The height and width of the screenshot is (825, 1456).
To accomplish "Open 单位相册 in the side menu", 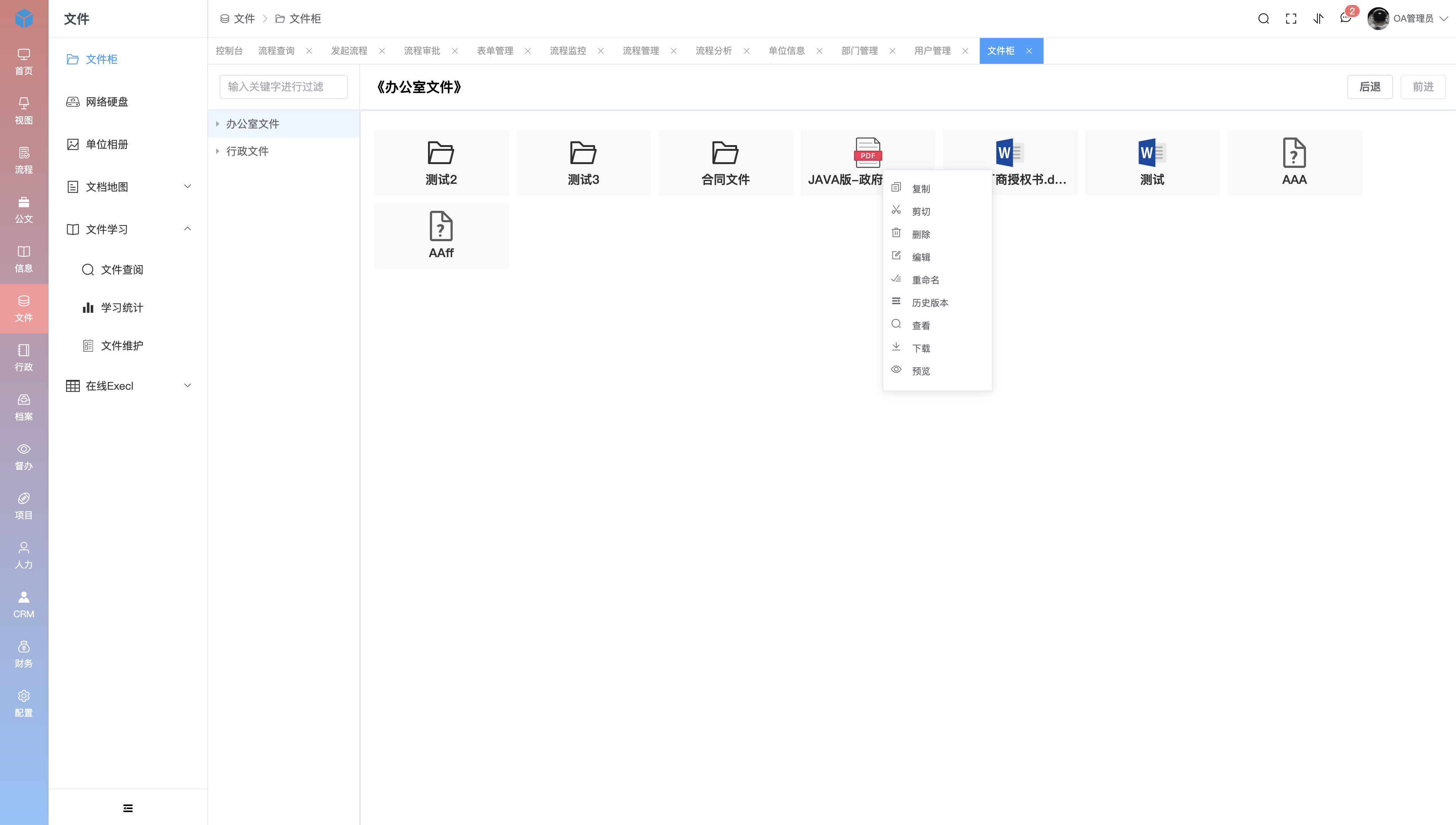I will [x=128, y=144].
